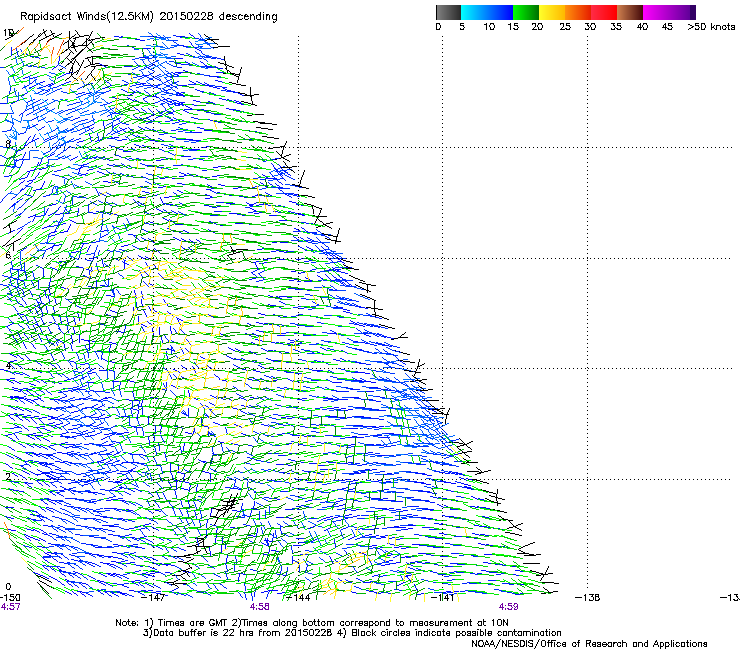
Task: Click the 'NOAA/NESDIS/Office of Research and Applications' credit
Action: (589, 644)
